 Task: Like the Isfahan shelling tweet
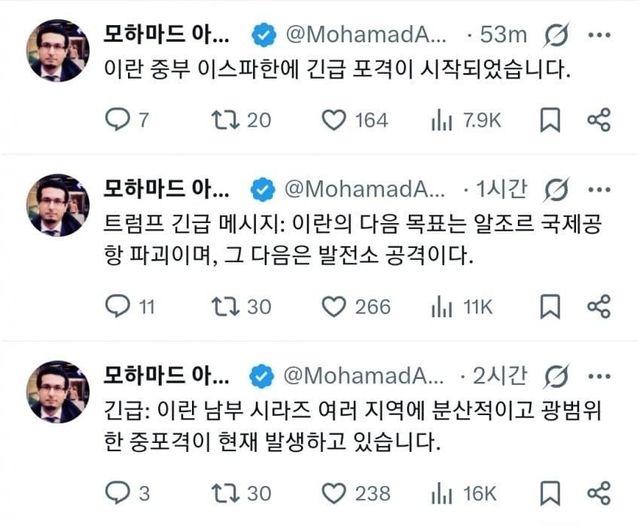point(334,121)
